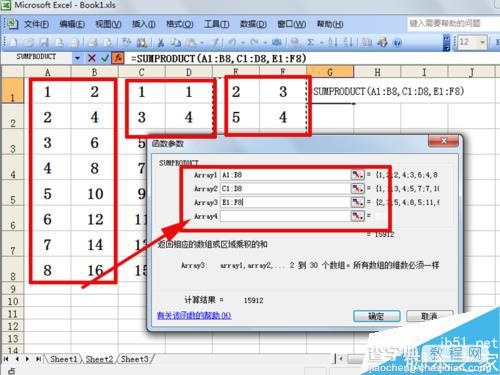Select row 10 header
This screenshot has width=500, height=375.
12,301
